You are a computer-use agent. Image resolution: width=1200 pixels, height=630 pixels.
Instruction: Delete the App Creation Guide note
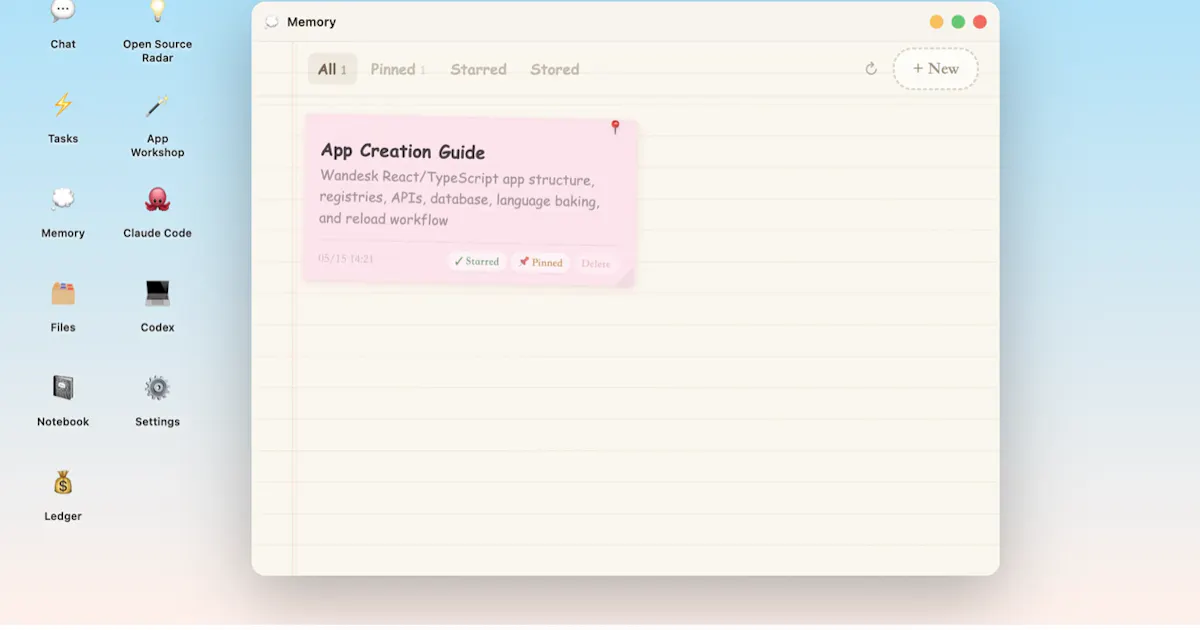[595, 264]
